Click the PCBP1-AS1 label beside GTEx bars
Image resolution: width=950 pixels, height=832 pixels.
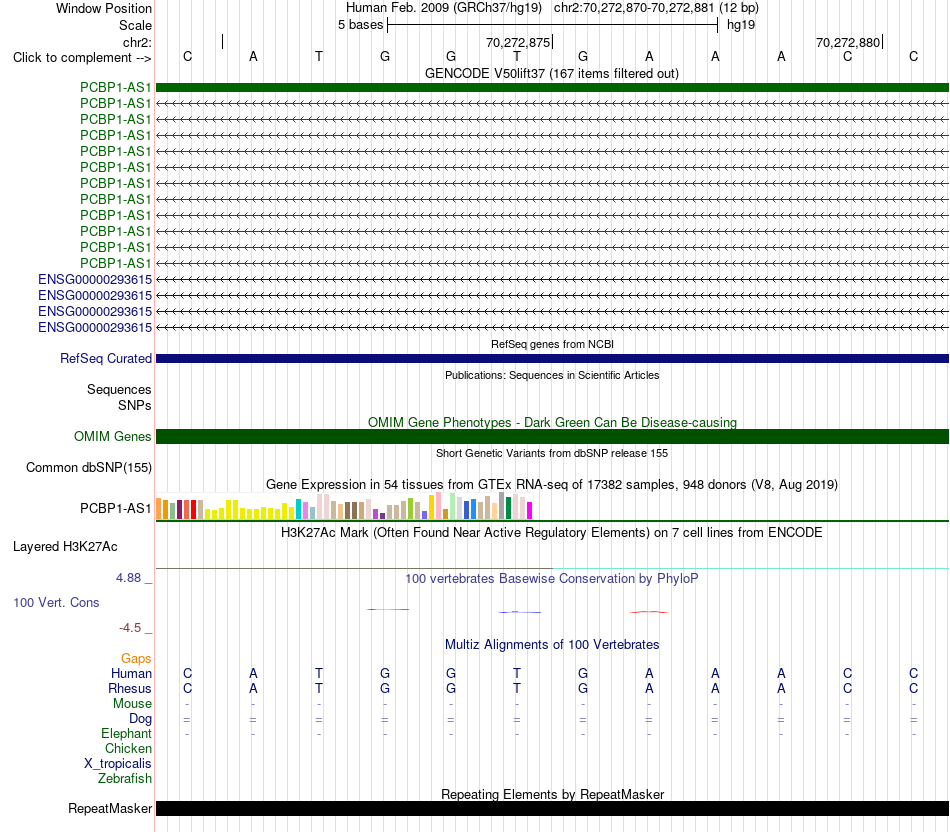point(116,508)
